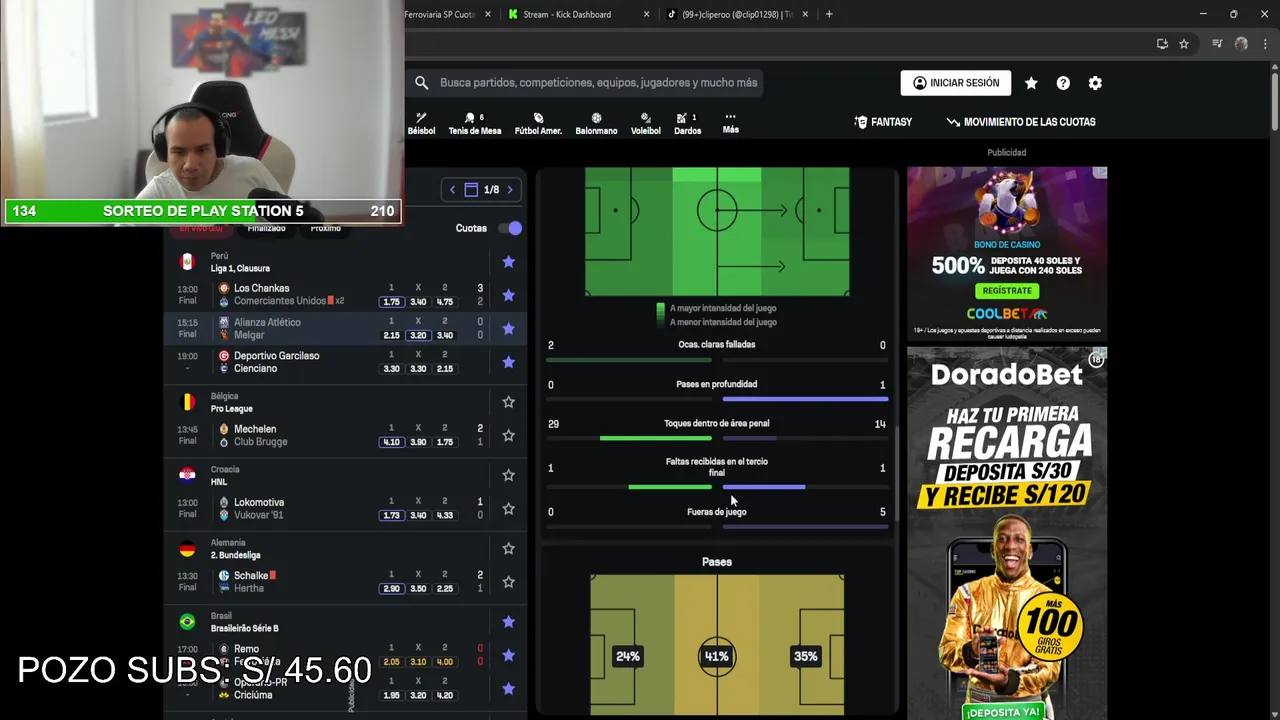Viewport: 1280px width, 720px height.
Task: Favorite the Criciúma match star
Action: tap(508, 689)
